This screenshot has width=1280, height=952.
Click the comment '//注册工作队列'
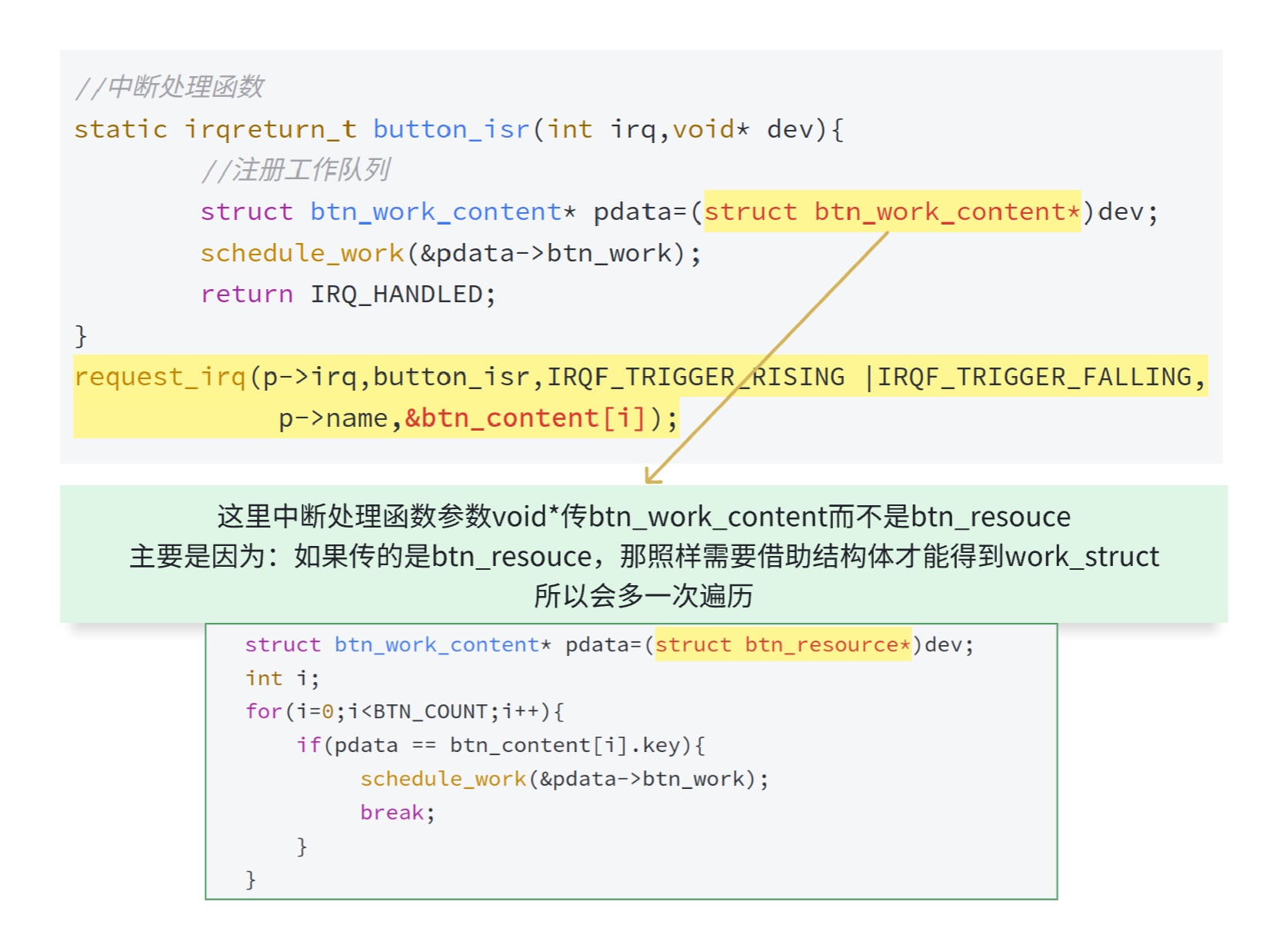pyautogui.click(x=295, y=170)
